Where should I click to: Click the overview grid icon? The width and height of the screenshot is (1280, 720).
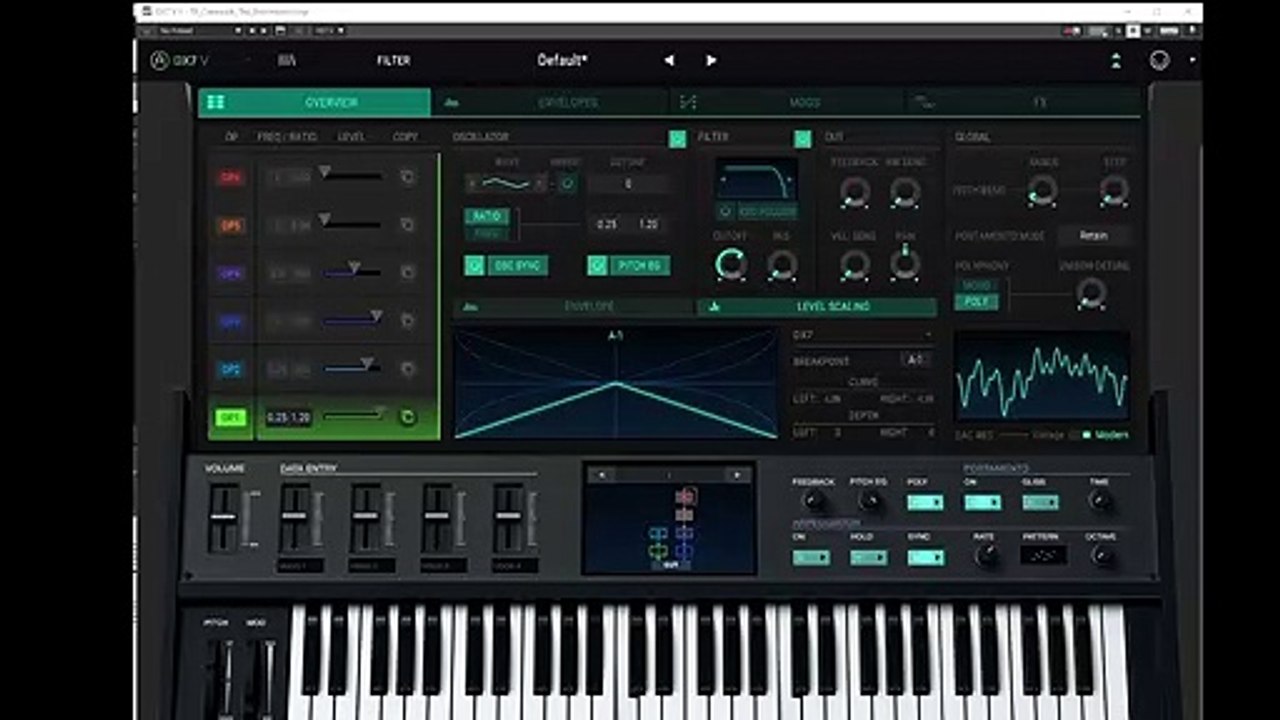point(215,102)
